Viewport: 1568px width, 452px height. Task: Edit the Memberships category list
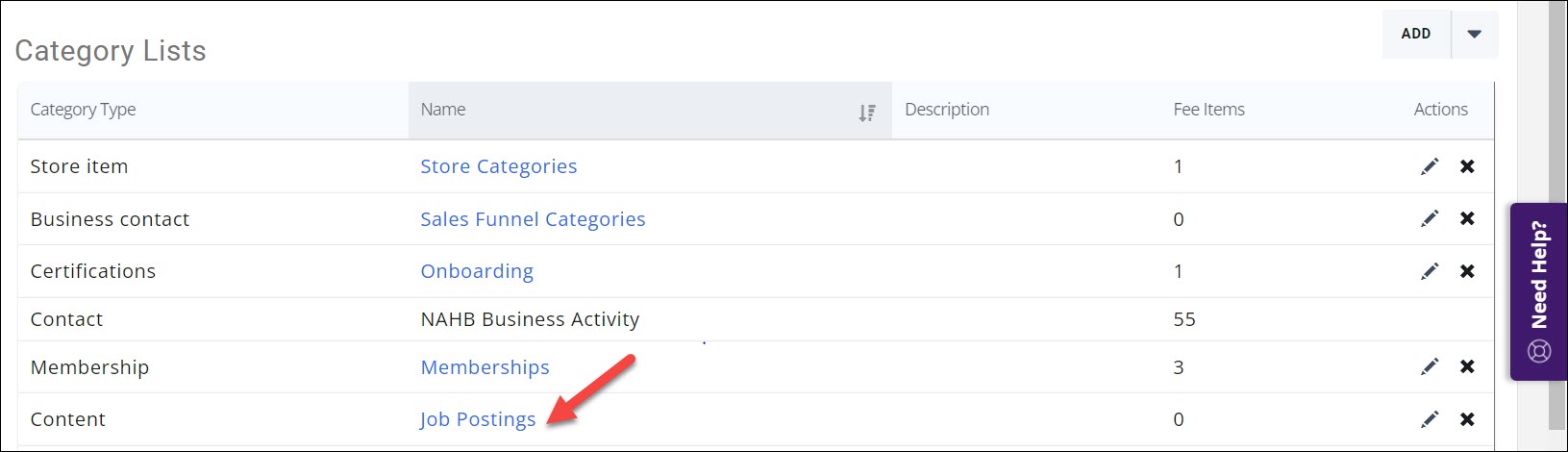click(1430, 366)
